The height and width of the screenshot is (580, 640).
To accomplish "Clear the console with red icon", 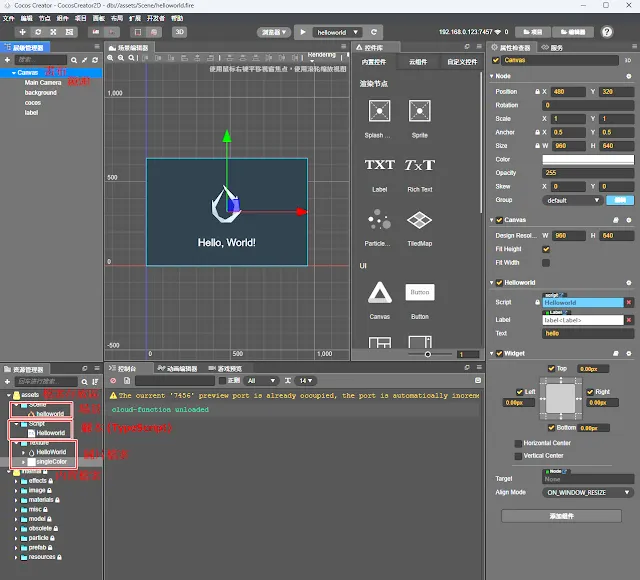I will tap(113, 381).
